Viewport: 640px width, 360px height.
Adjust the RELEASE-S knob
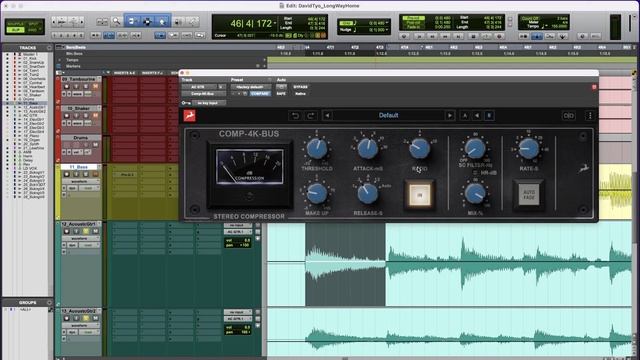[x=368, y=193]
